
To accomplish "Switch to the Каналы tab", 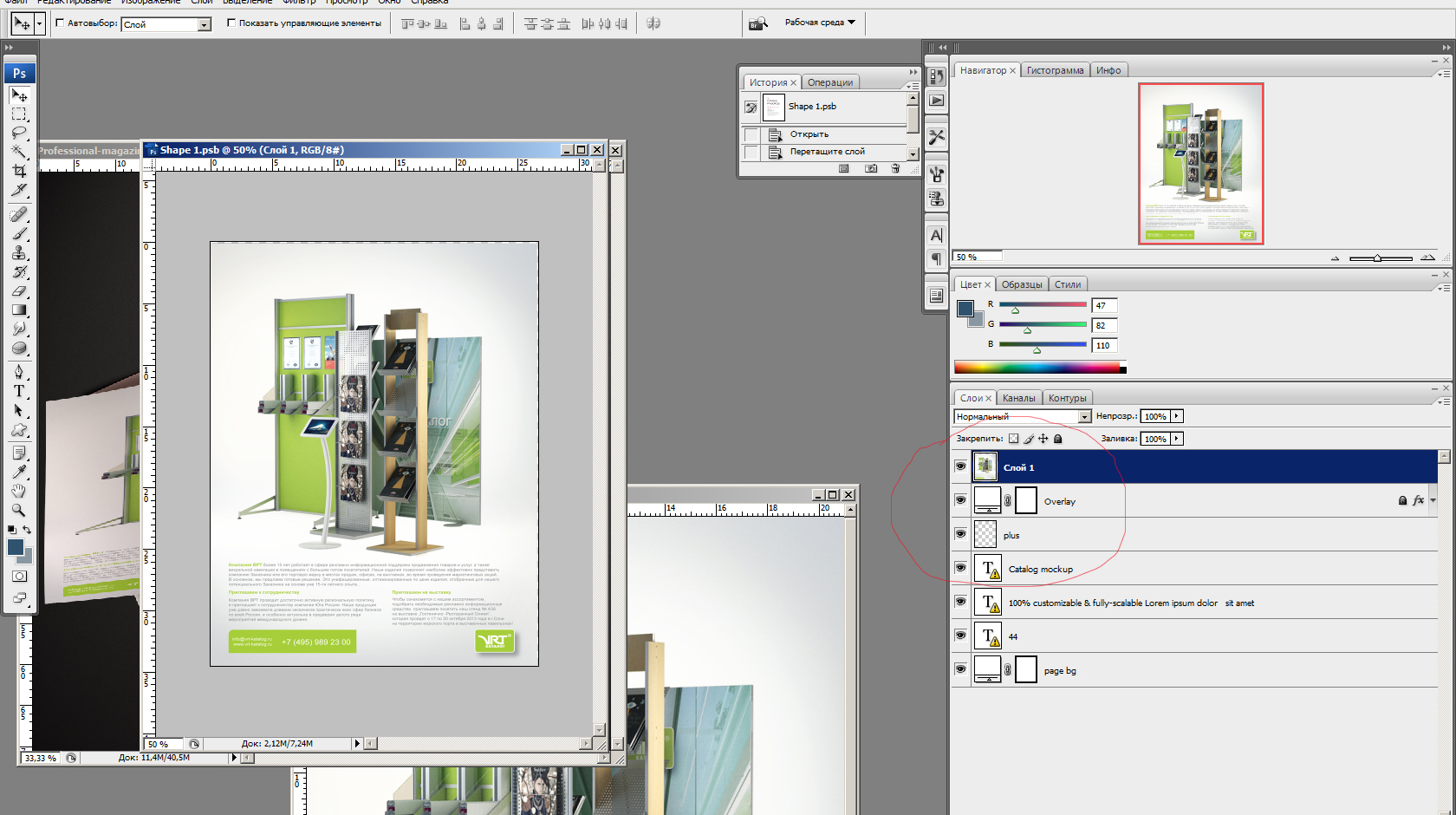I will [x=1018, y=398].
